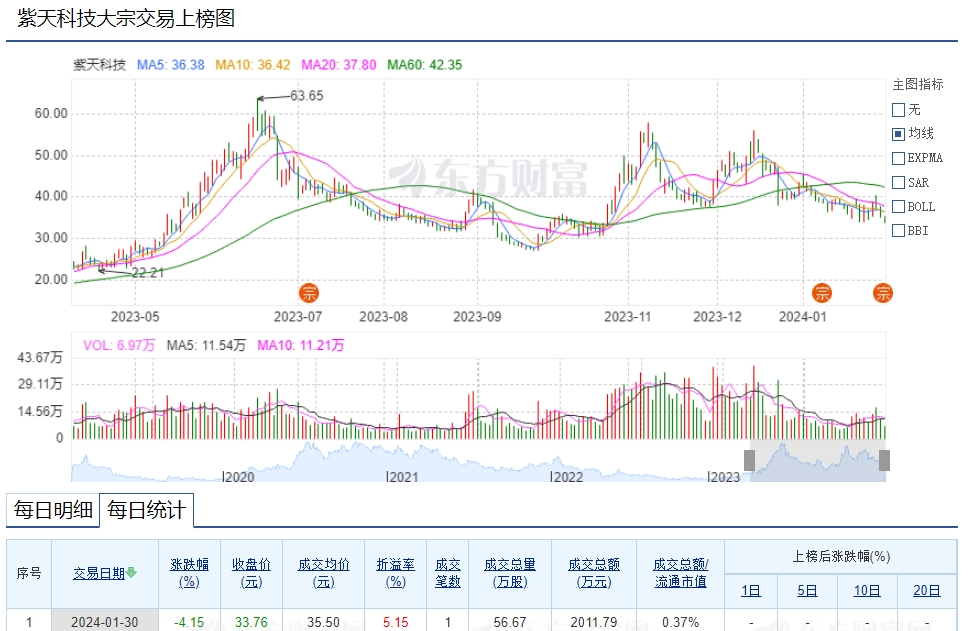Enable the EXPMA indicator checkbox

coord(898,158)
